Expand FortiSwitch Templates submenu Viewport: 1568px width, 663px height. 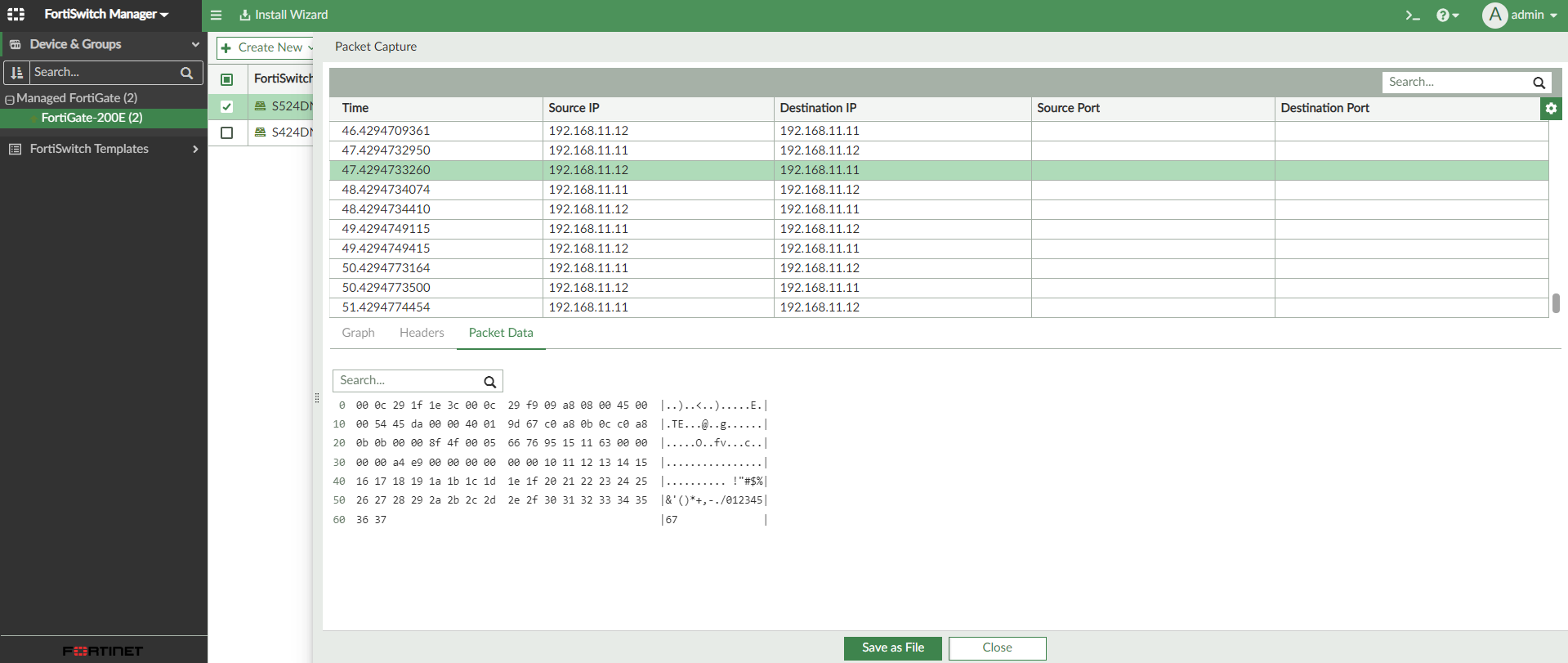pyautogui.click(x=195, y=149)
